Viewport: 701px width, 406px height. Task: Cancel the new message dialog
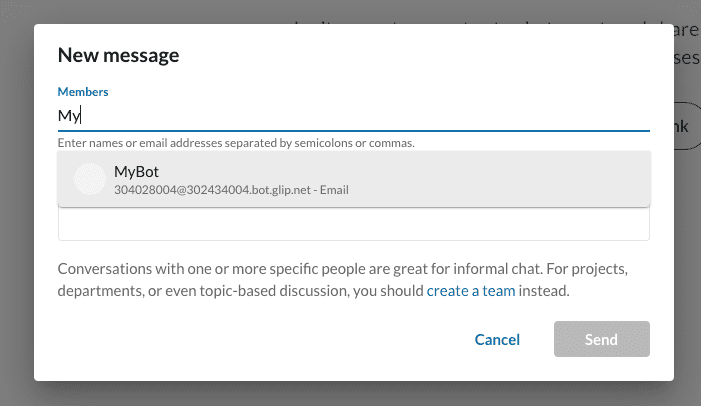497,339
